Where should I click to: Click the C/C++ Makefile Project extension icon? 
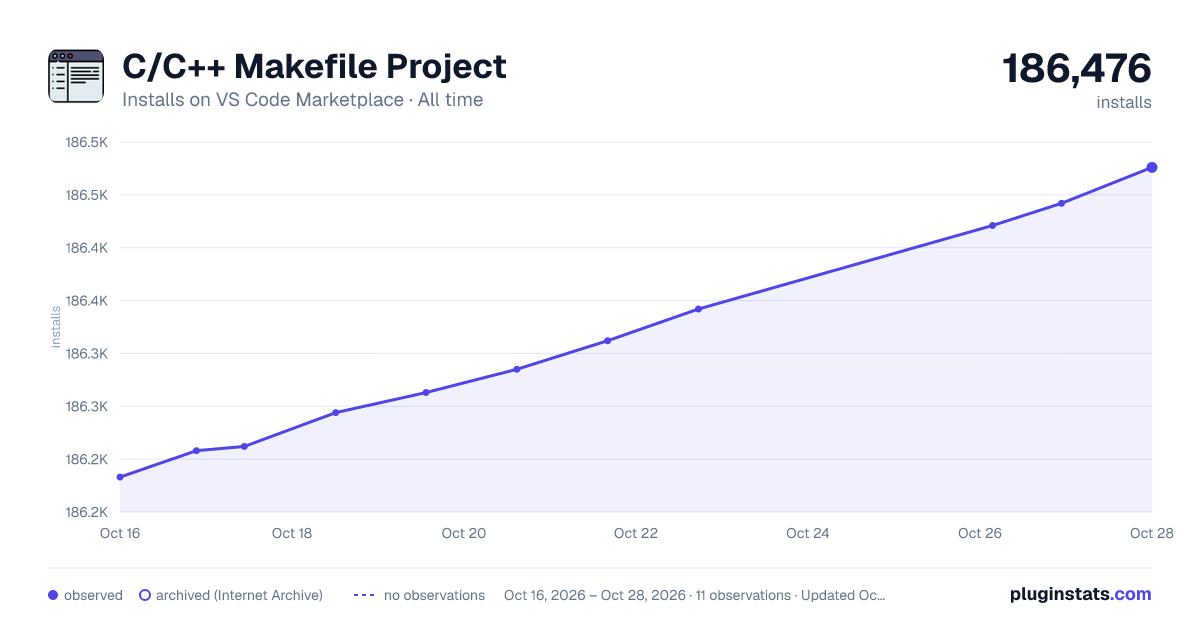[76, 76]
